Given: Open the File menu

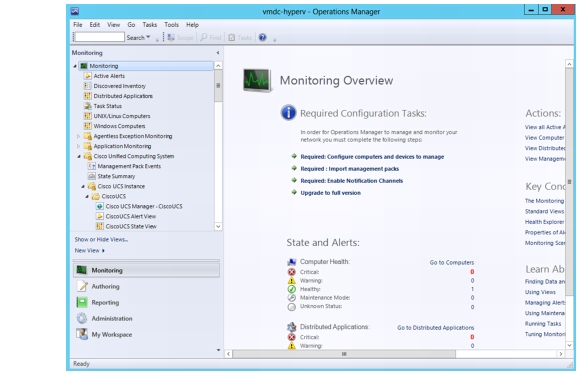Looking at the screenshot, I should [x=78, y=25].
